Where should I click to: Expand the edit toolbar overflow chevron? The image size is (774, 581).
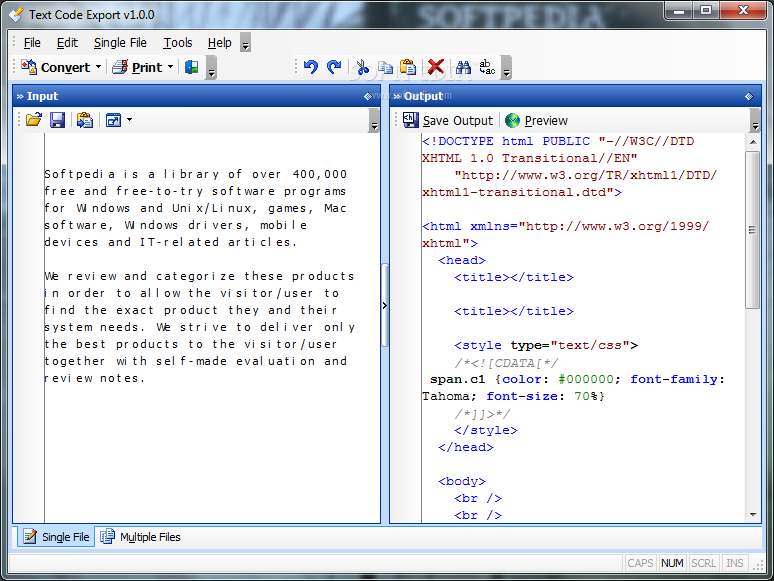(x=506, y=68)
